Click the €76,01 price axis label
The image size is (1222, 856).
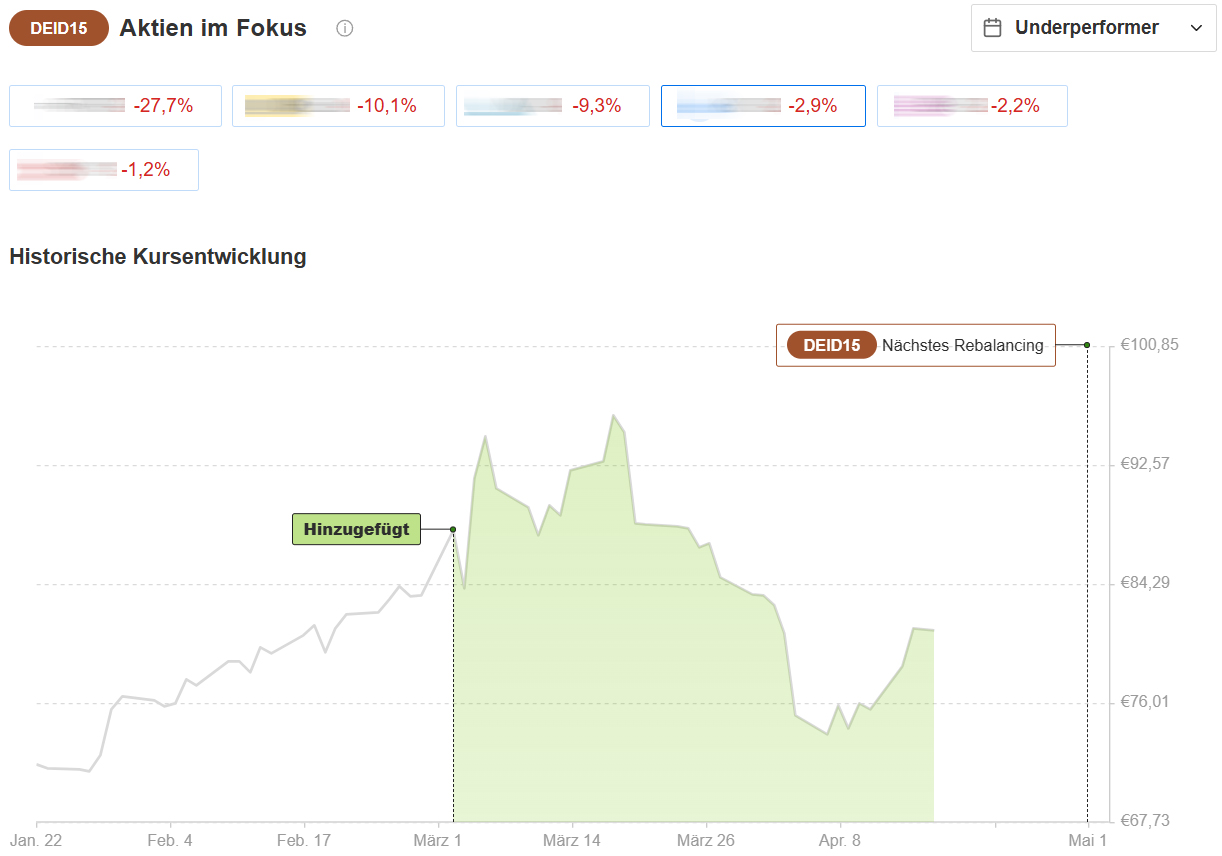(x=1145, y=702)
